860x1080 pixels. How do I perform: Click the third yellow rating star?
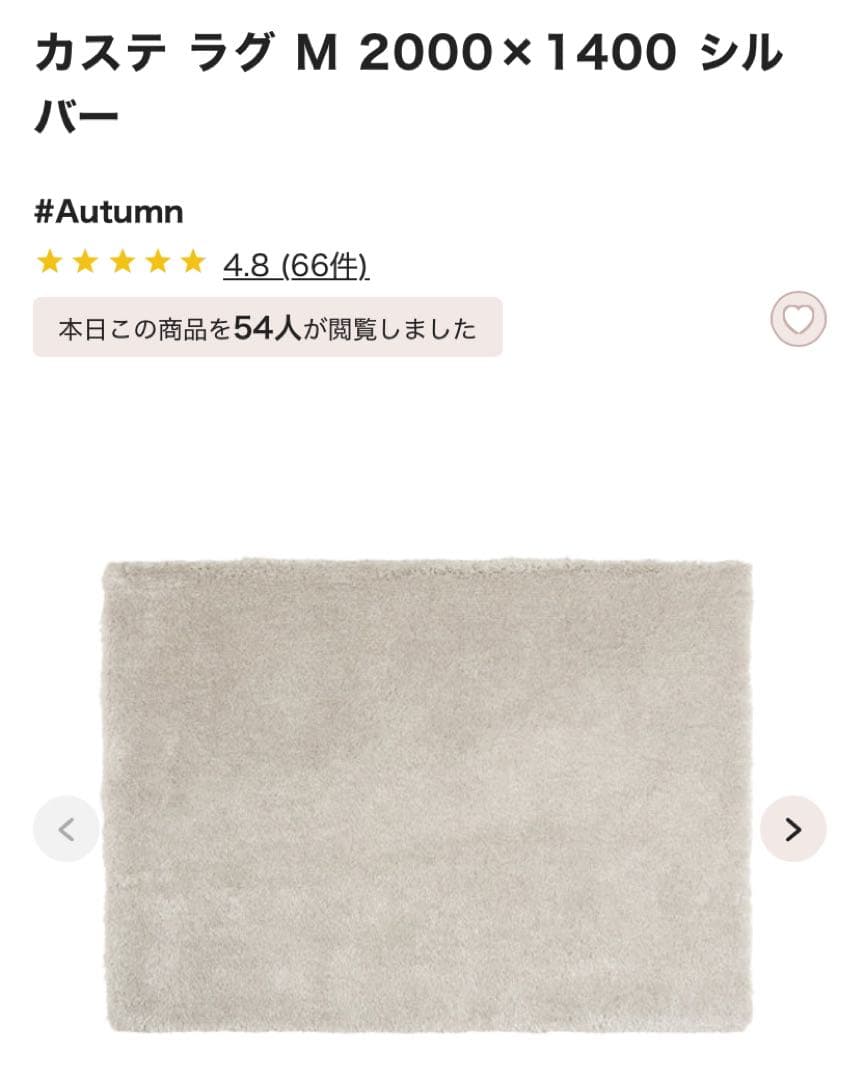122,262
